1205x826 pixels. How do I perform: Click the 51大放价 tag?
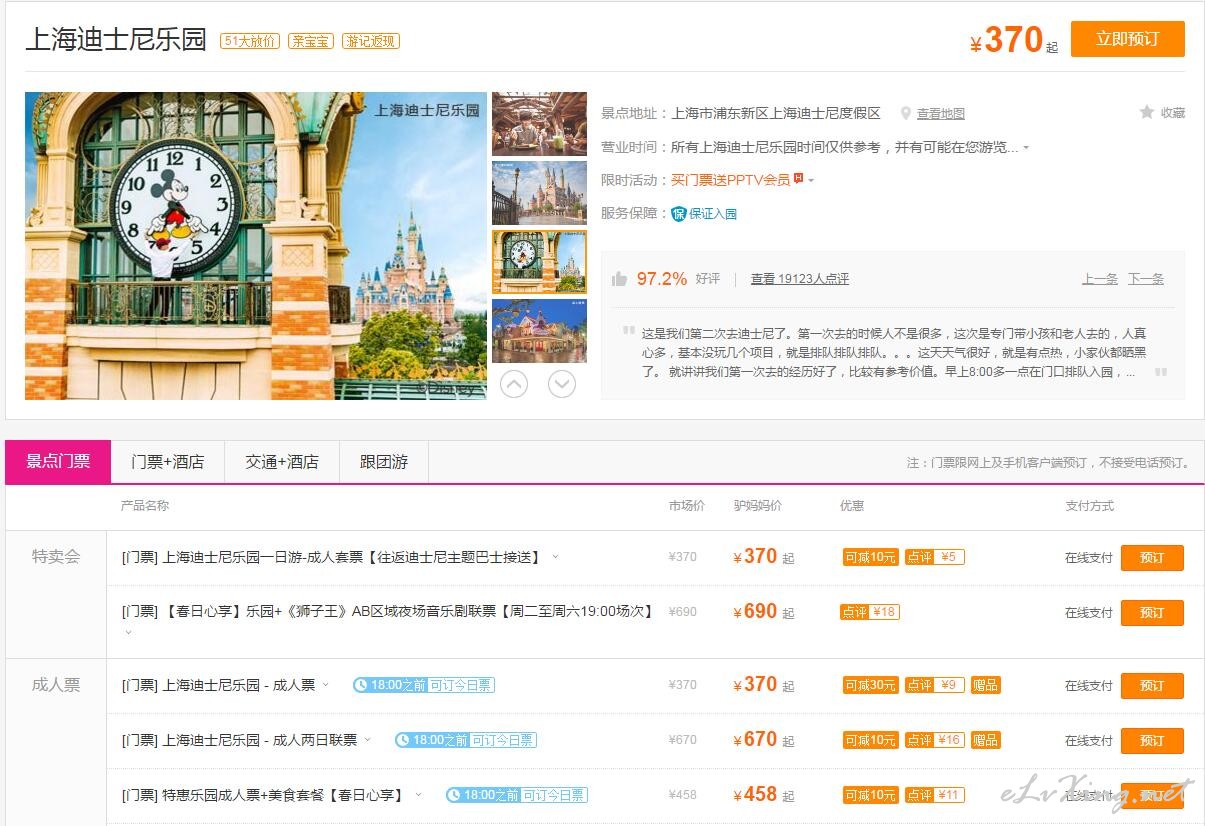coord(250,41)
